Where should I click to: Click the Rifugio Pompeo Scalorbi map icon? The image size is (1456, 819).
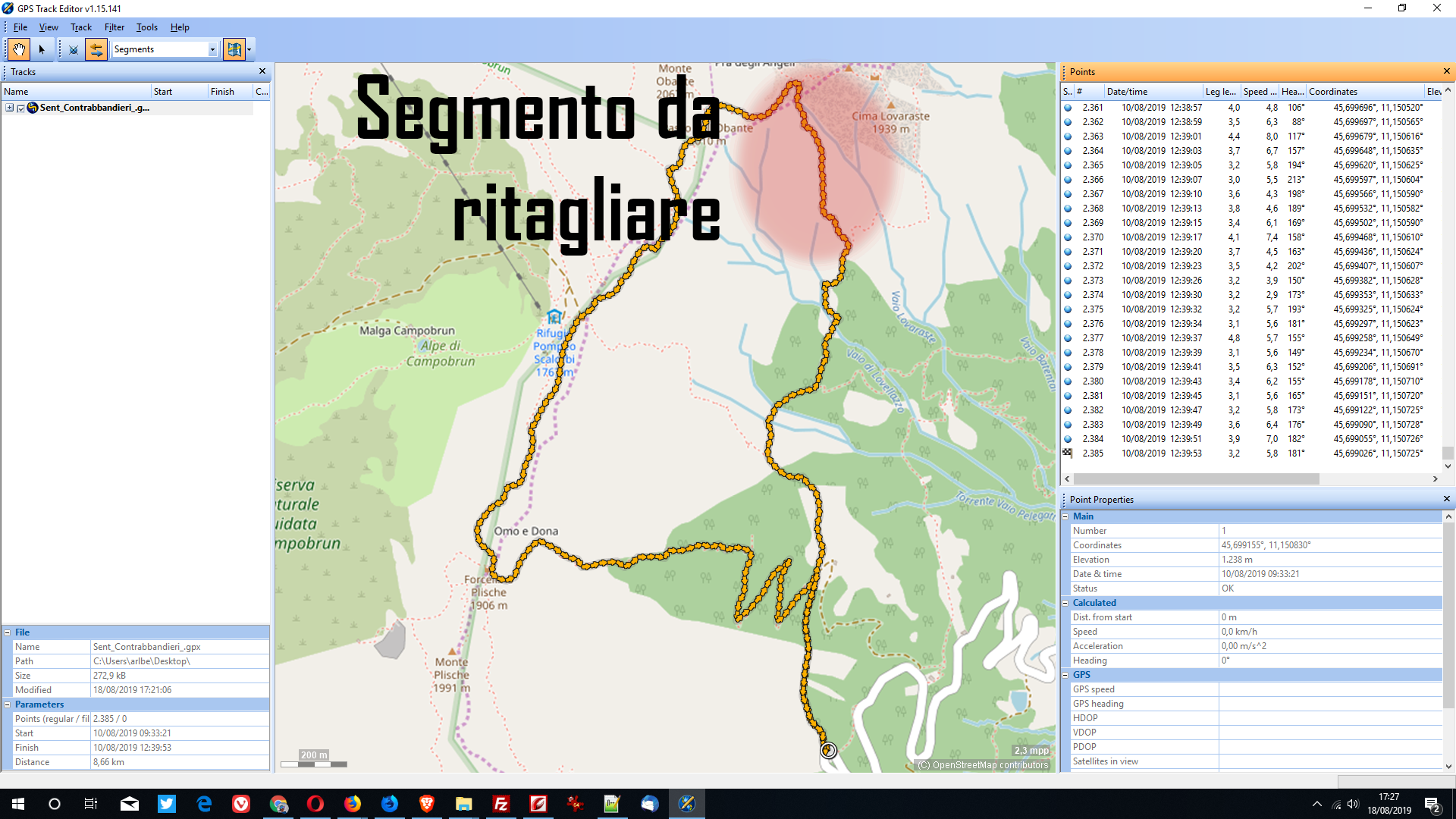(x=554, y=317)
